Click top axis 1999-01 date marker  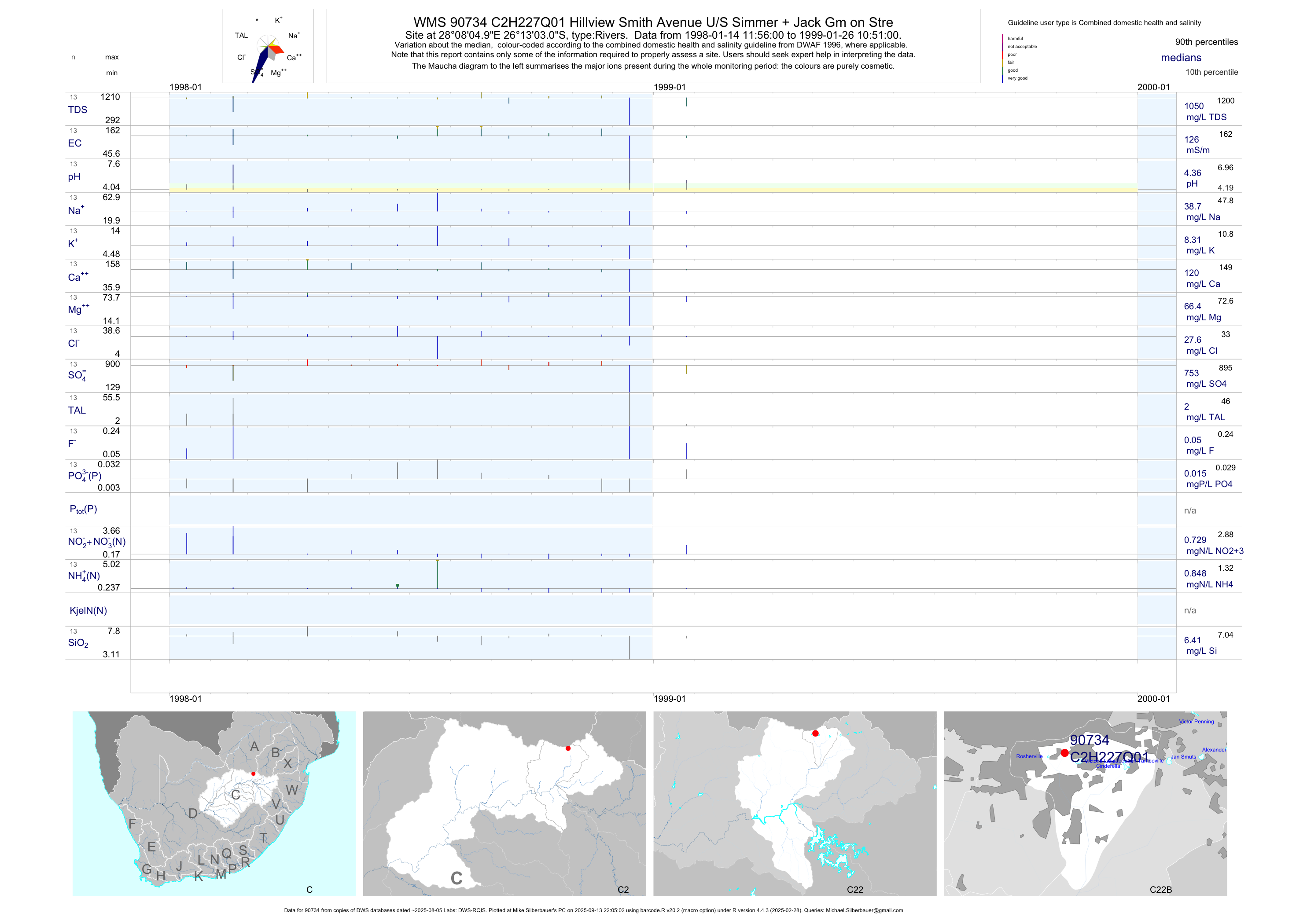670,87
